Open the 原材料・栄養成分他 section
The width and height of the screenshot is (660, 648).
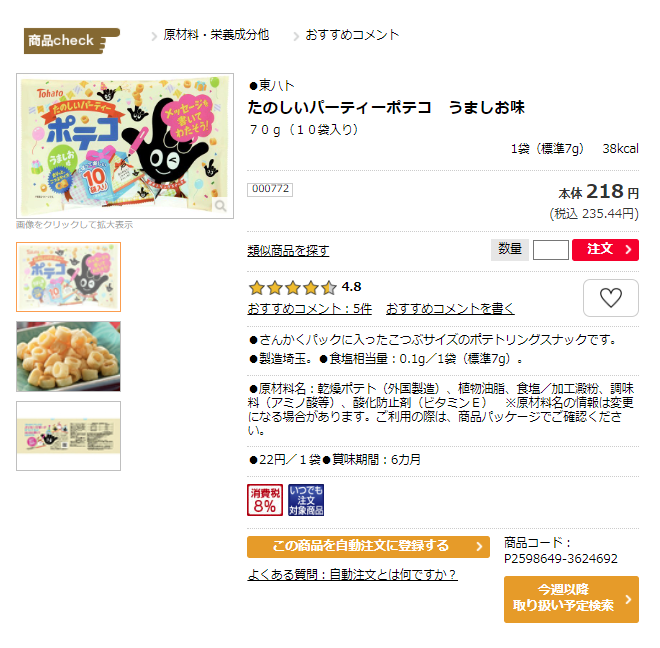215,35
